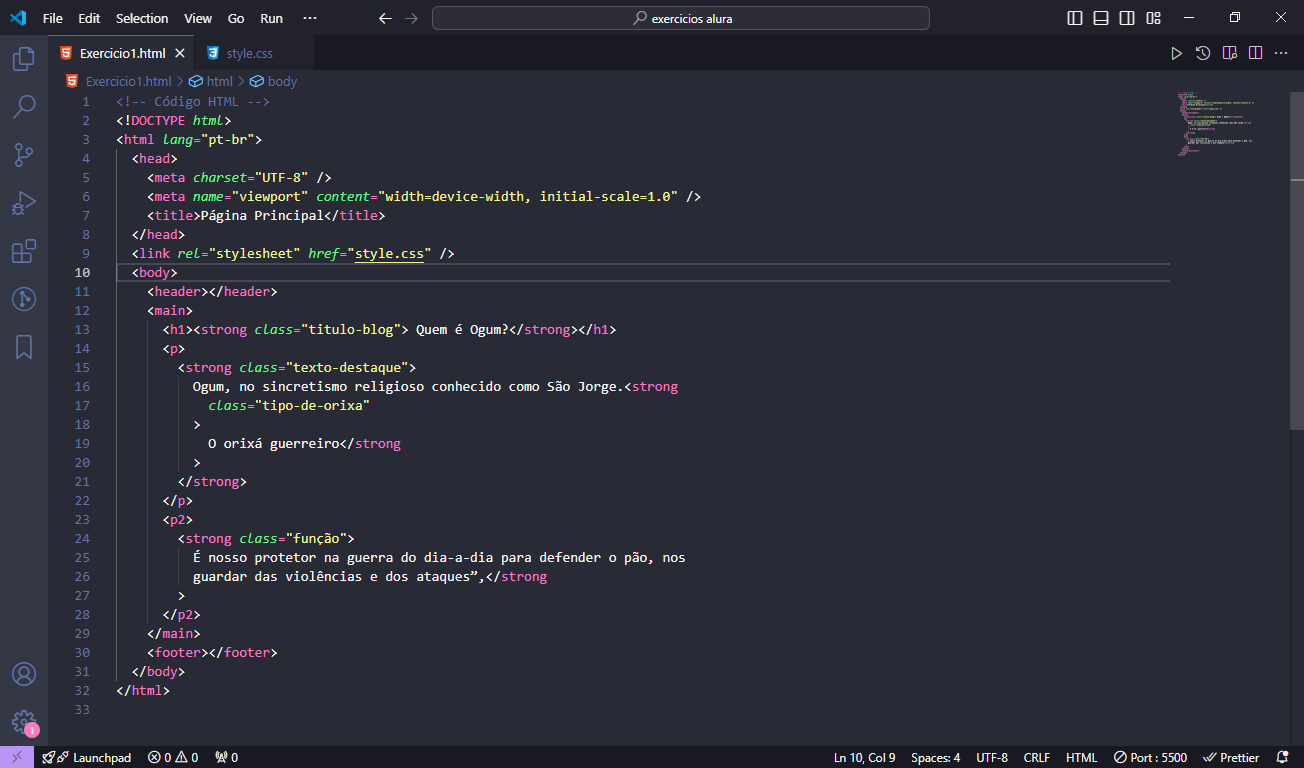This screenshot has width=1304, height=768.
Task: Open the Run and Debug view
Action: tap(24, 203)
